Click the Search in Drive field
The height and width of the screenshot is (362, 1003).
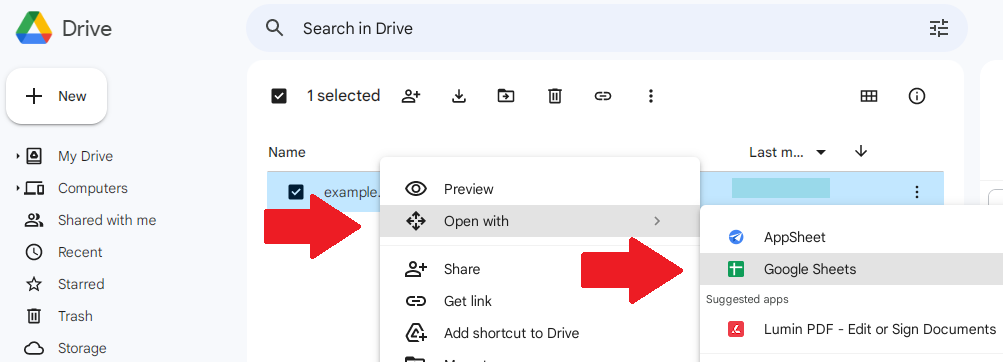point(606,28)
